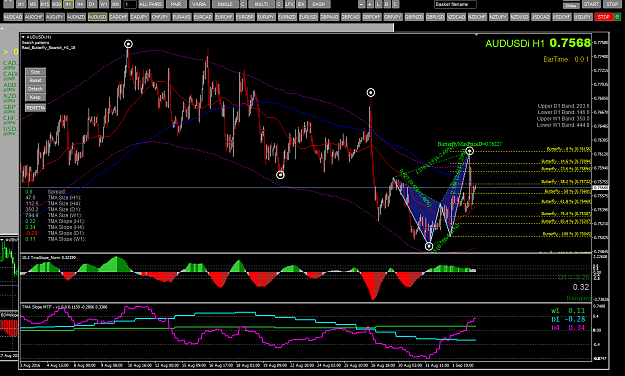Open the GBPJPY pair chart

(393, 17)
